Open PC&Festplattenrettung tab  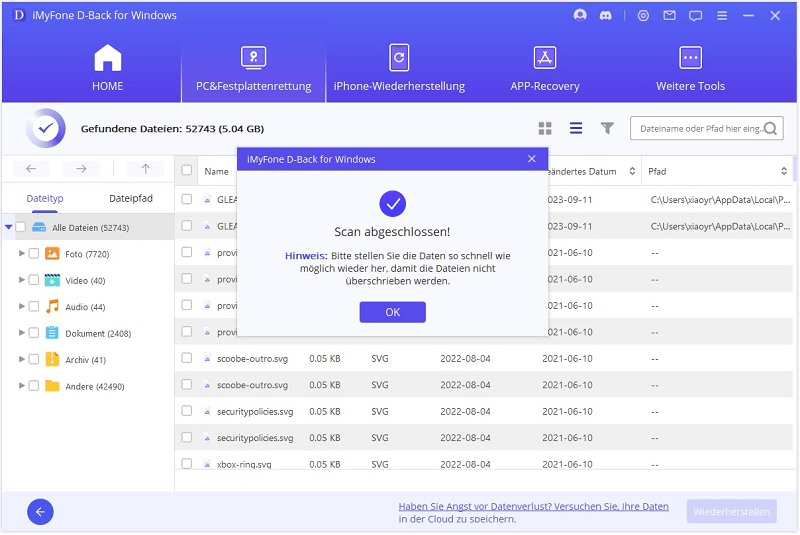pos(254,68)
